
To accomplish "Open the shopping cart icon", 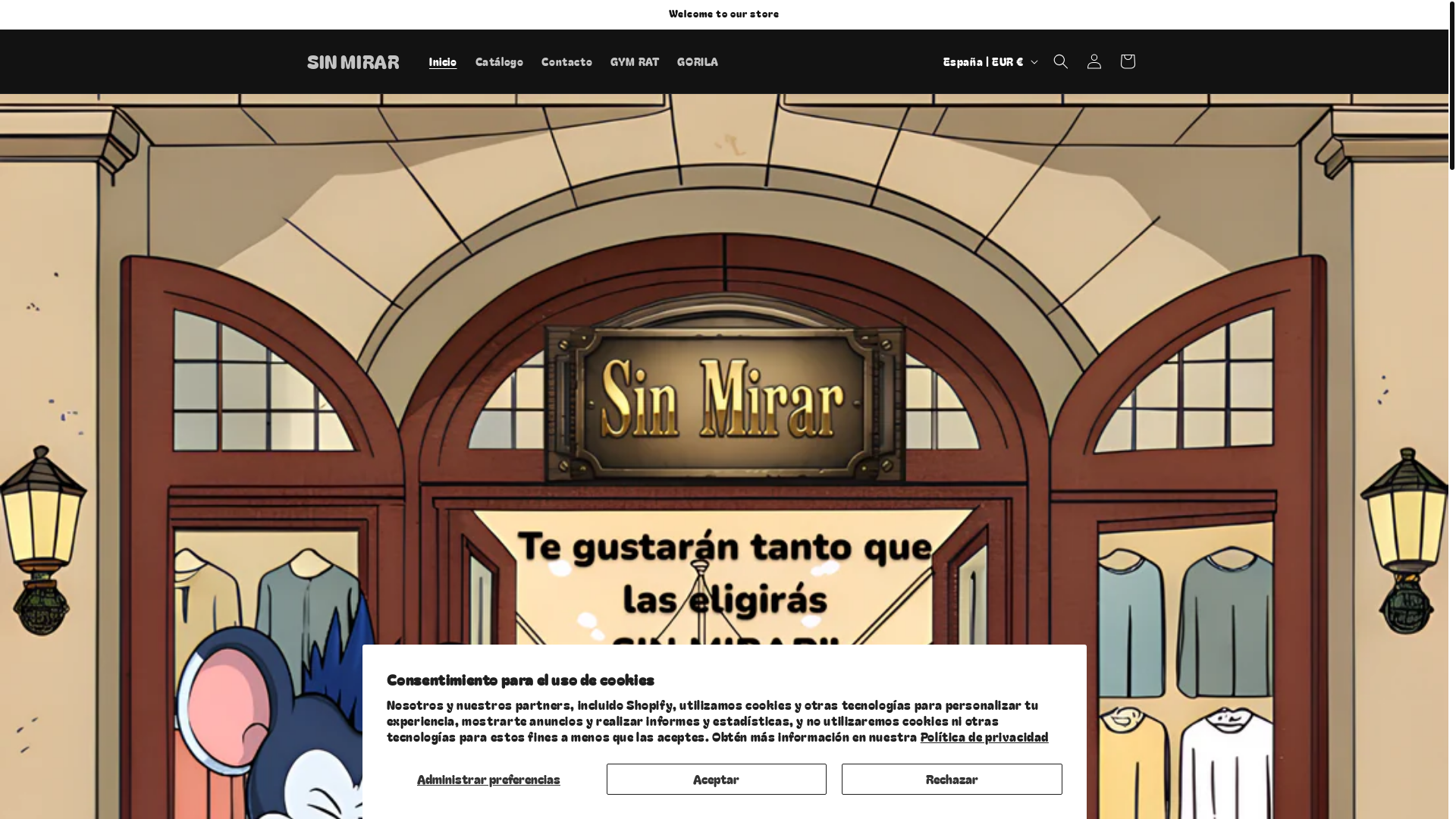I will click(1127, 61).
